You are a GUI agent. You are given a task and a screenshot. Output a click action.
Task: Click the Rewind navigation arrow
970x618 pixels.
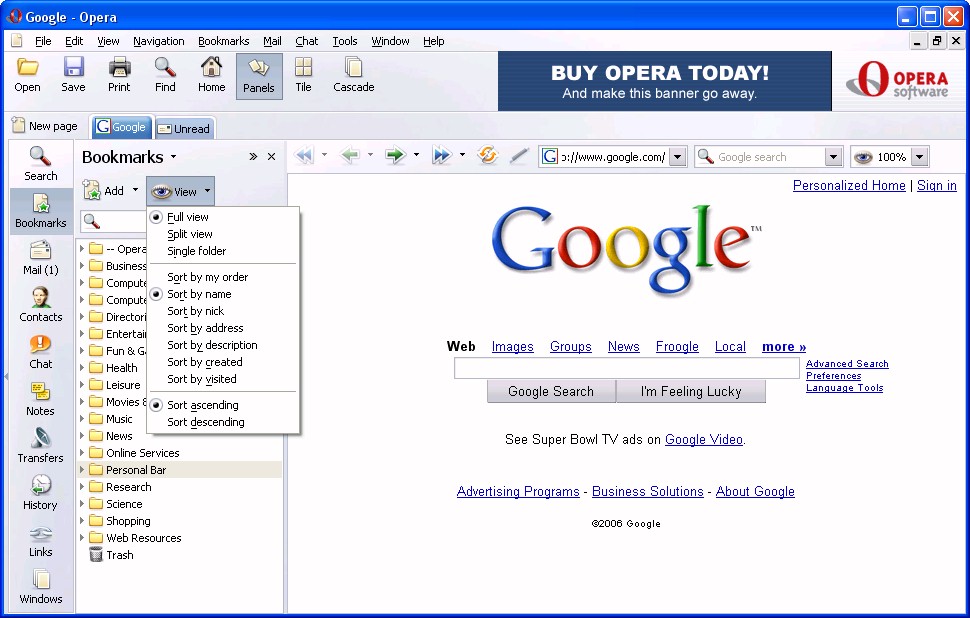pos(304,155)
